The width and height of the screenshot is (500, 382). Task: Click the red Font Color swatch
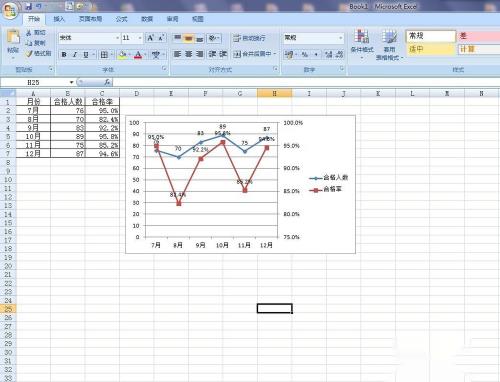(x=138, y=55)
